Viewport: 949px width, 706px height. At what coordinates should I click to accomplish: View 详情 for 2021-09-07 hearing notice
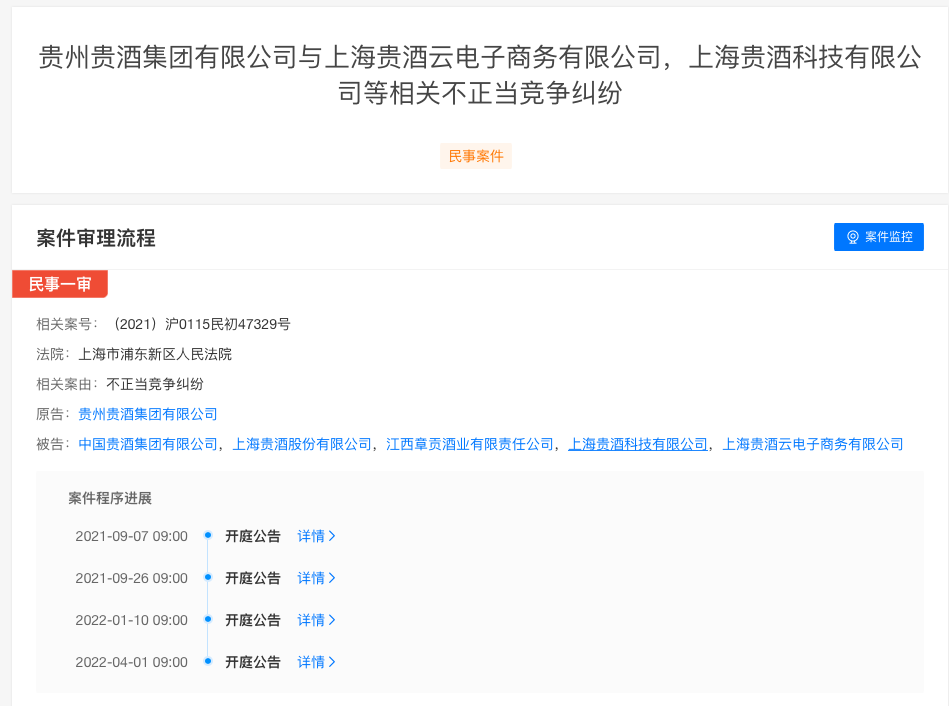(x=316, y=536)
